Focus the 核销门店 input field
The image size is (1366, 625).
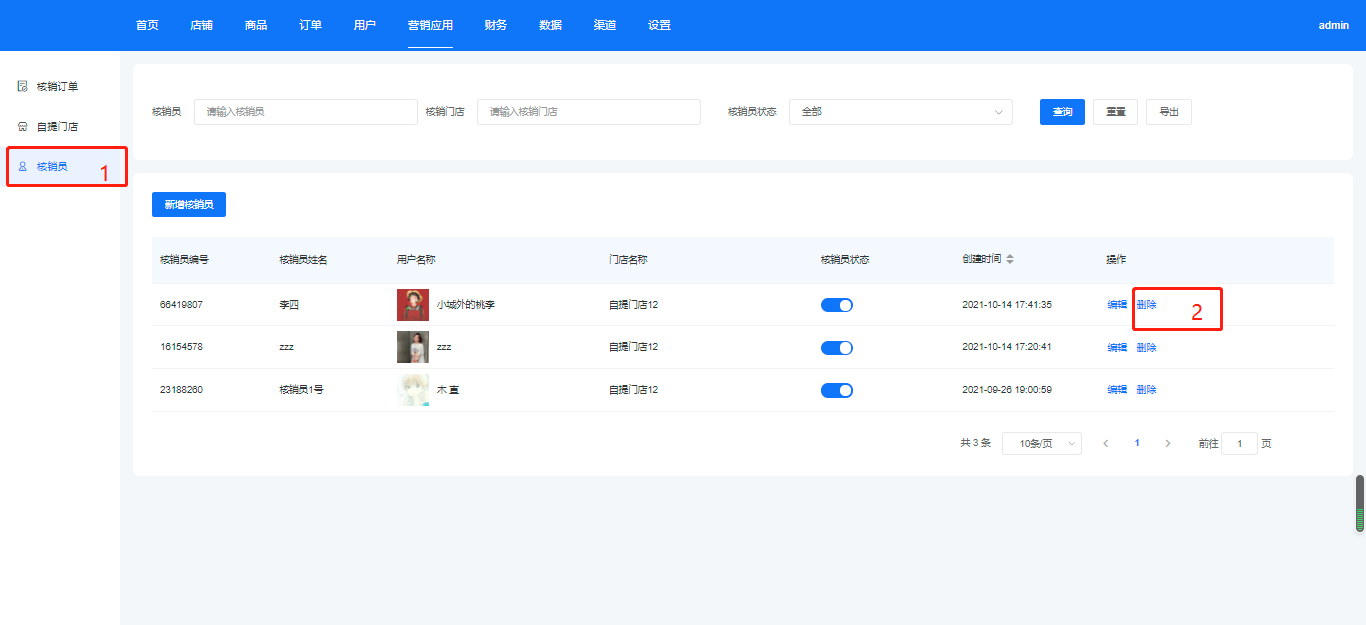click(588, 112)
